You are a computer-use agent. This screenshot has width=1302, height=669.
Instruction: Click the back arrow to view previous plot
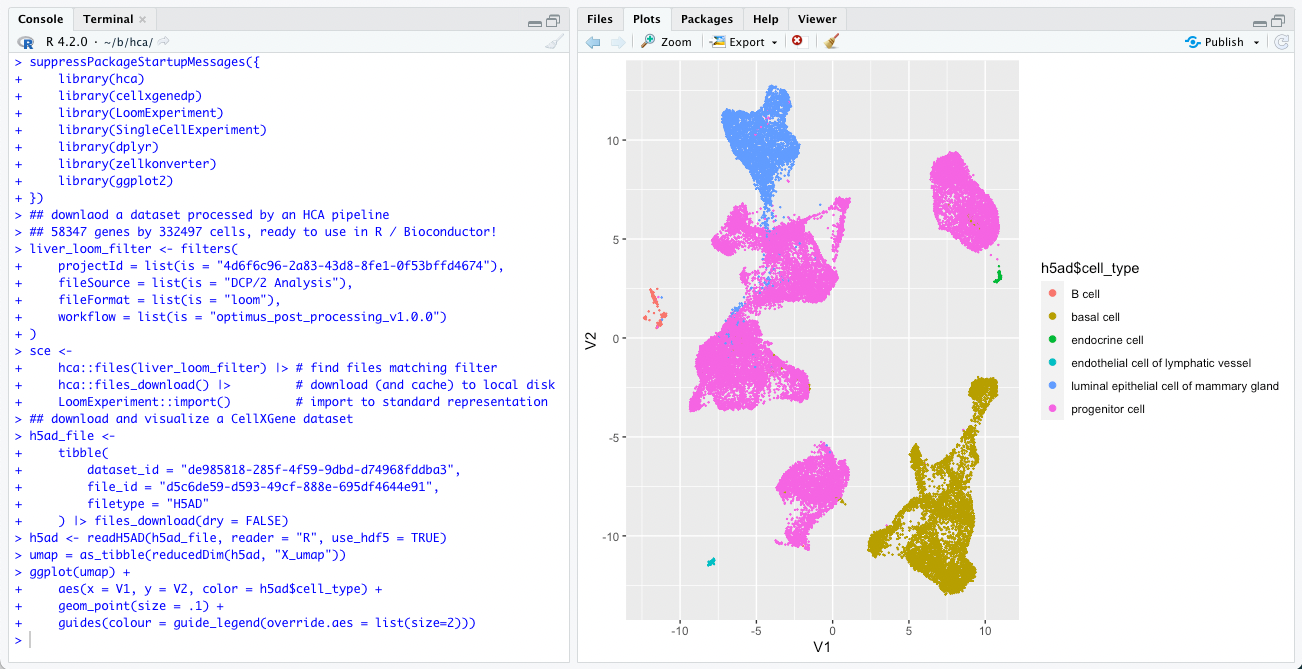click(x=593, y=42)
